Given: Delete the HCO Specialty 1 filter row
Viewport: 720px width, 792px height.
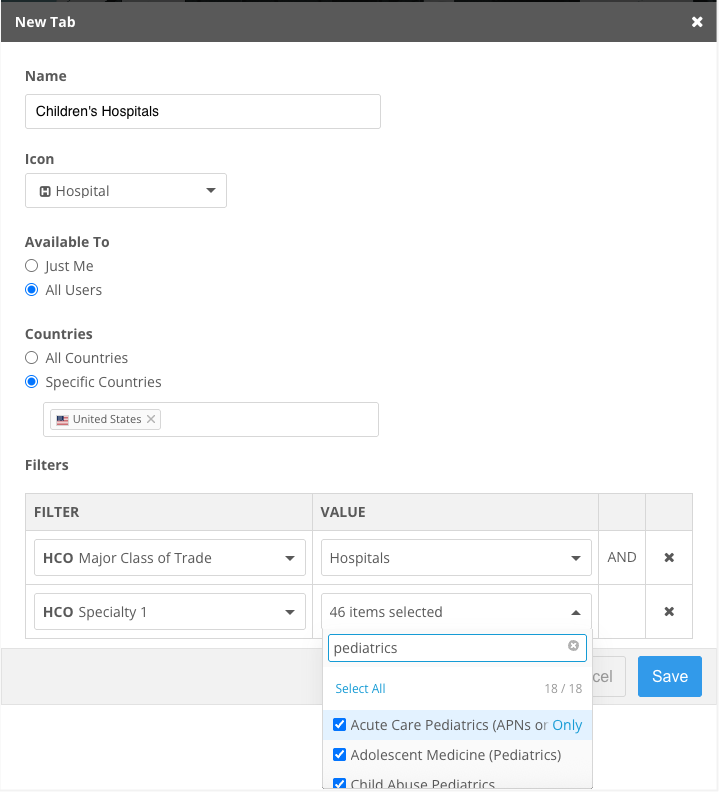Looking at the screenshot, I should click(x=669, y=612).
